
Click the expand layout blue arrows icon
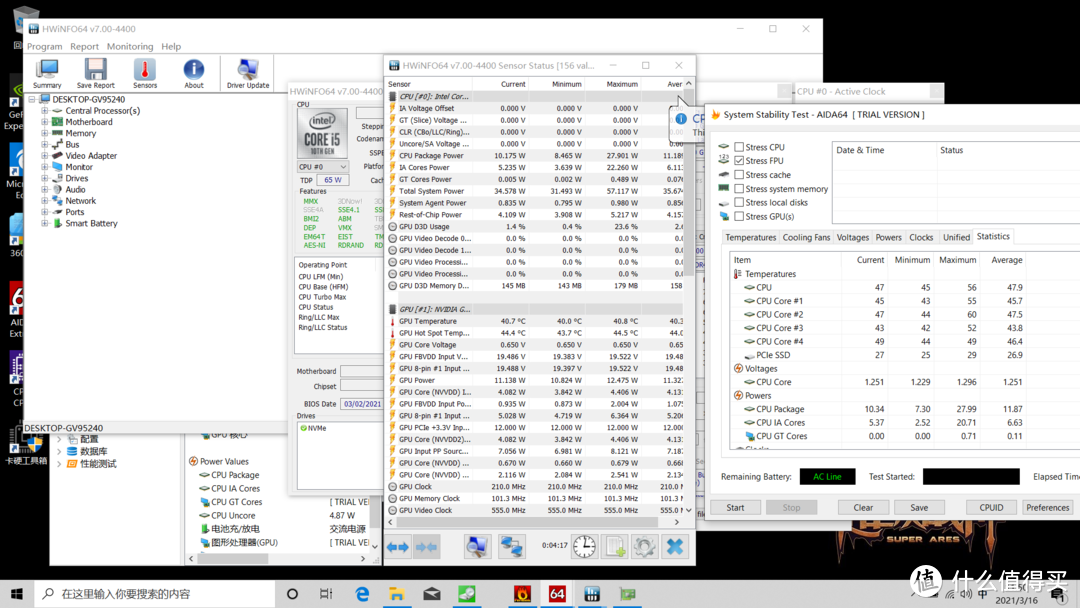click(x=398, y=546)
